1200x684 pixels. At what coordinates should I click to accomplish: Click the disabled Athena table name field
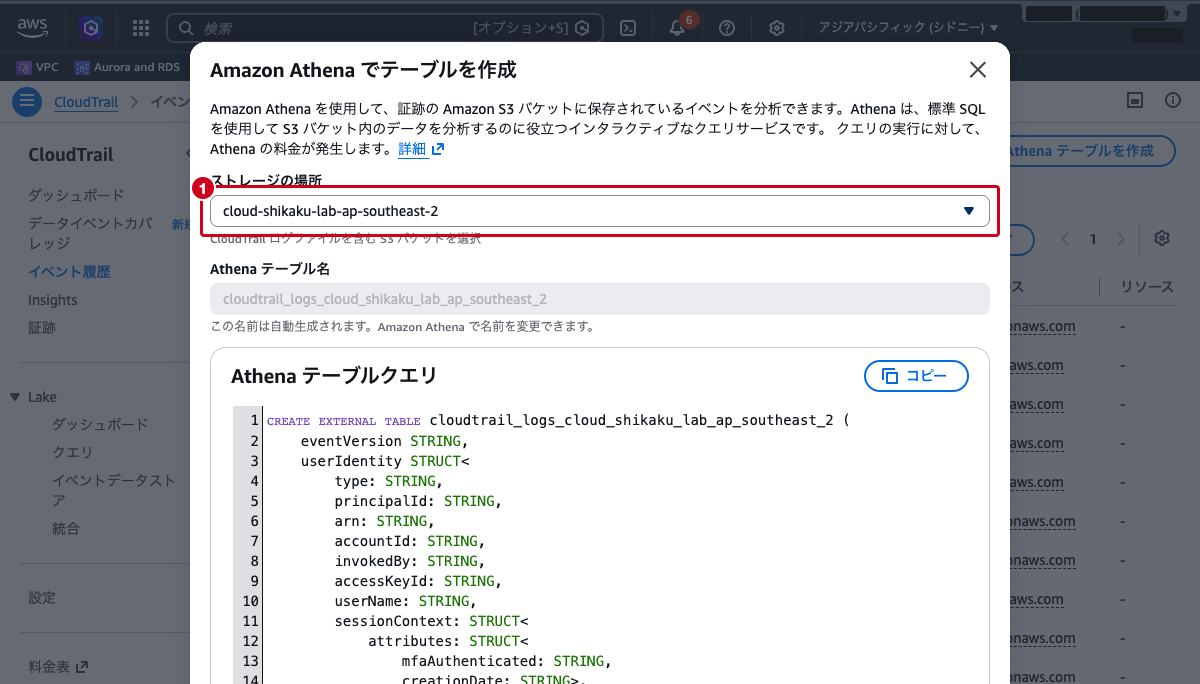click(x=599, y=299)
